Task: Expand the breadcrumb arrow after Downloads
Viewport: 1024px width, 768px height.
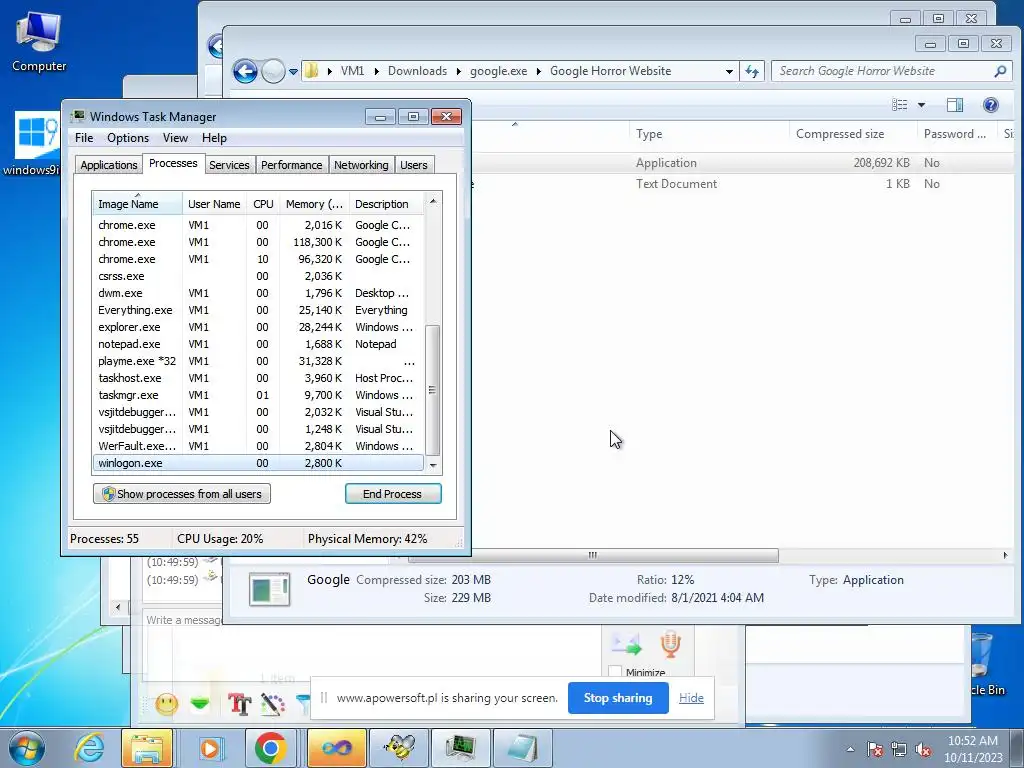Action: [x=458, y=71]
